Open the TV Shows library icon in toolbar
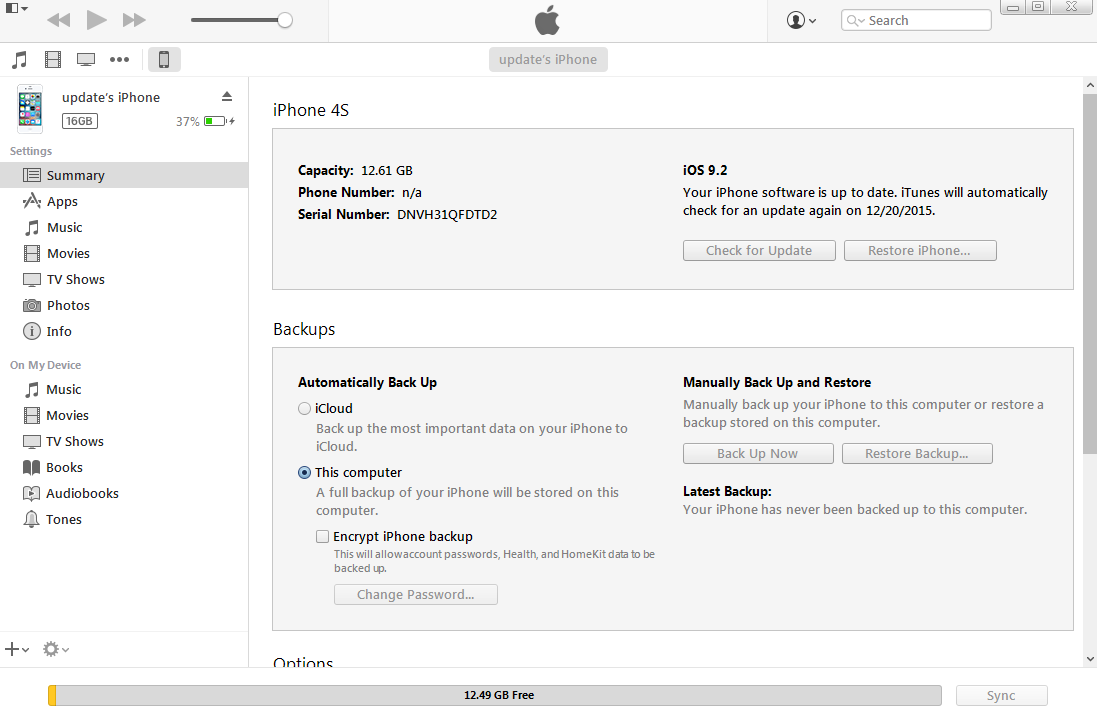The height and width of the screenshot is (719, 1097). (86, 59)
